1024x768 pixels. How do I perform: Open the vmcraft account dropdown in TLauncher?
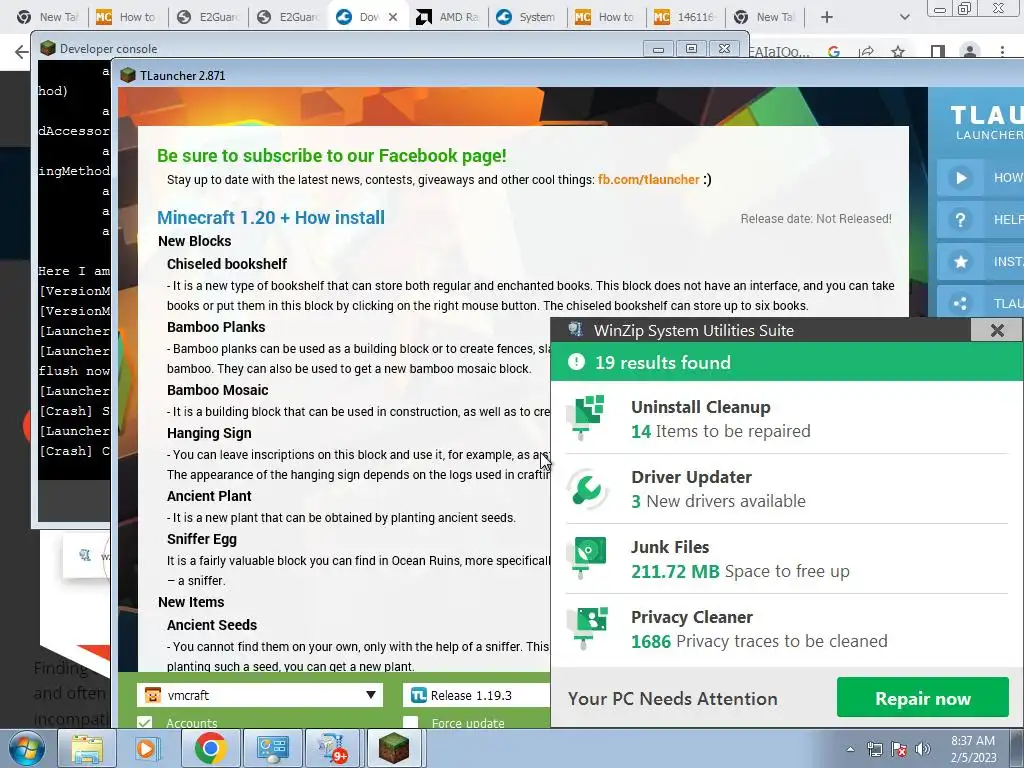point(259,695)
